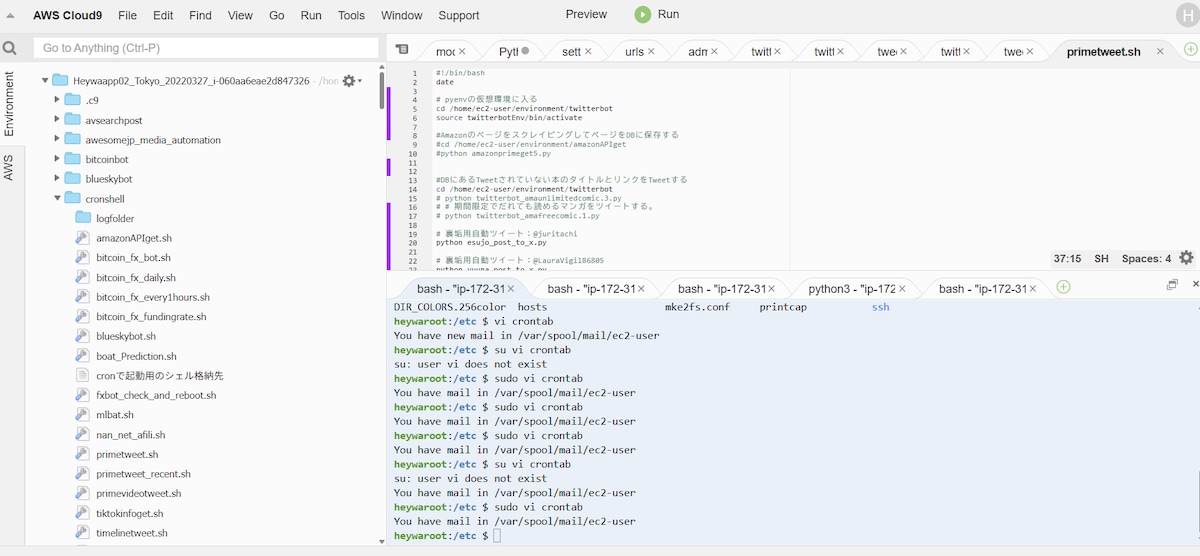Select fxbot_check_and_reboot.sh in the tree
The image size is (1200, 556).
pos(156,395)
